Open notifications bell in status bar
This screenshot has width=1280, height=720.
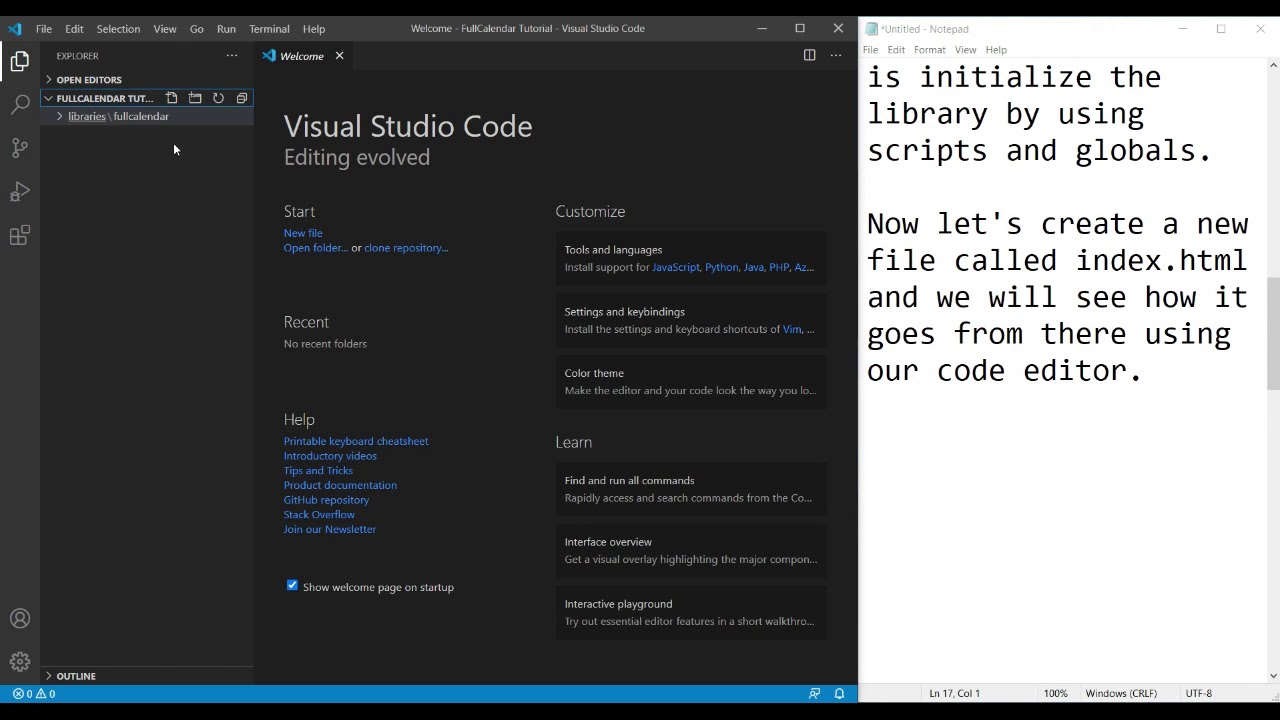pos(839,693)
